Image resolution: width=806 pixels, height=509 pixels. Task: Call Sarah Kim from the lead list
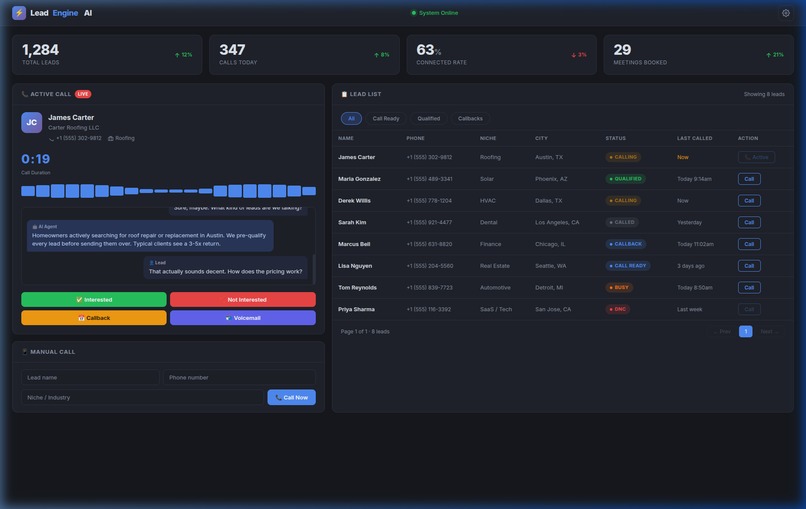tap(749, 222)
